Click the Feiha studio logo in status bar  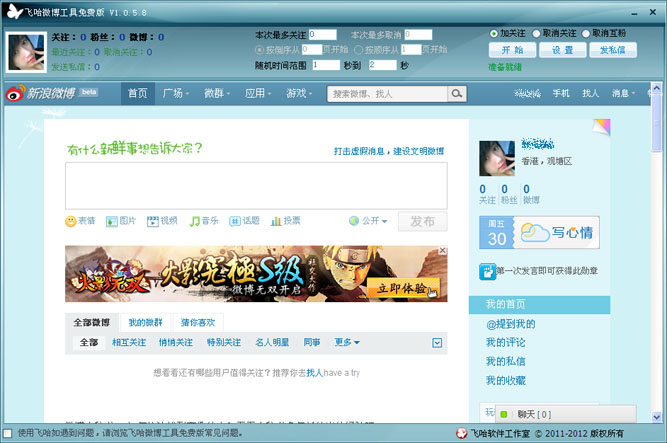462,433
